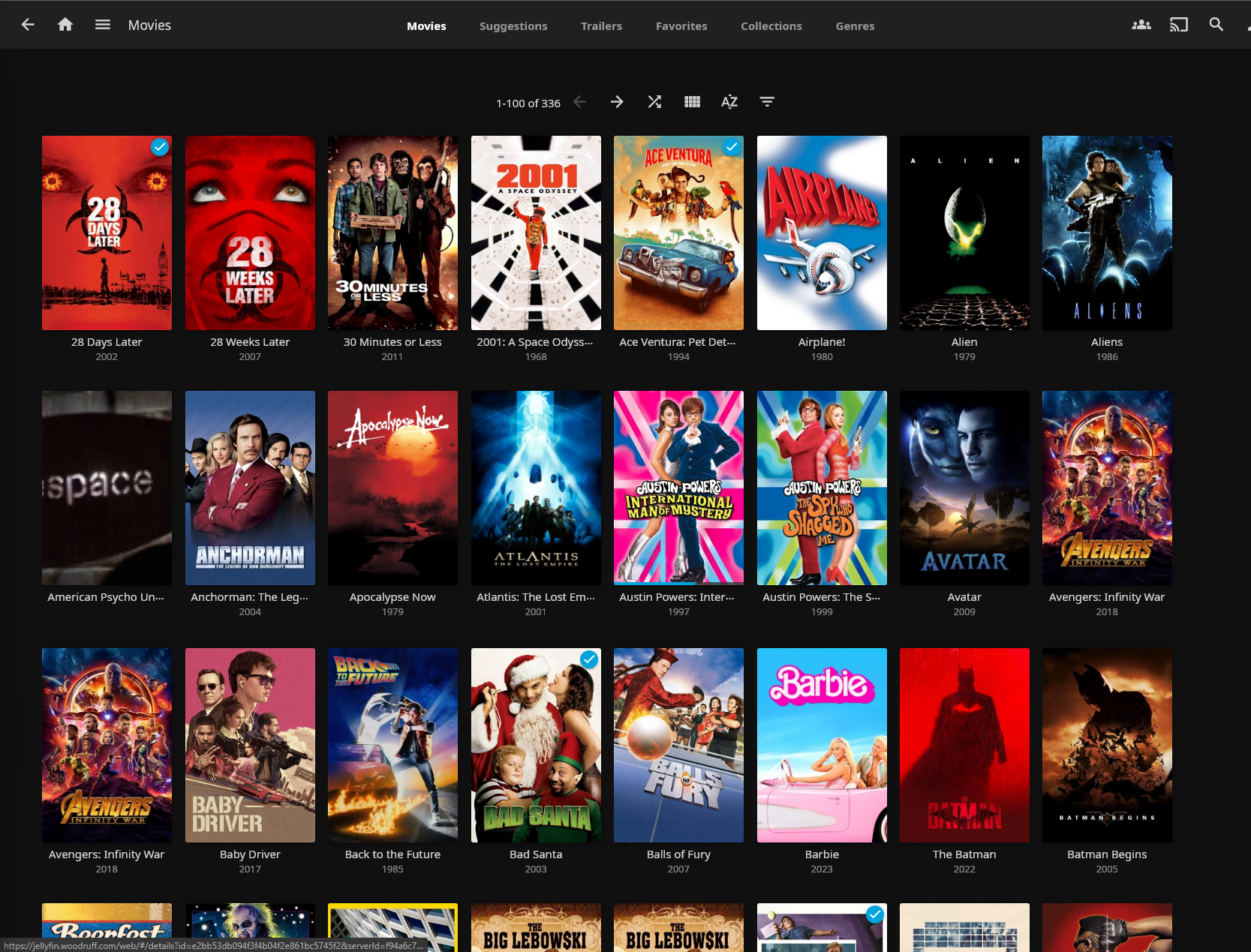Switch to the Suggestions tab

pyautogui.click(x=513, y=26)
